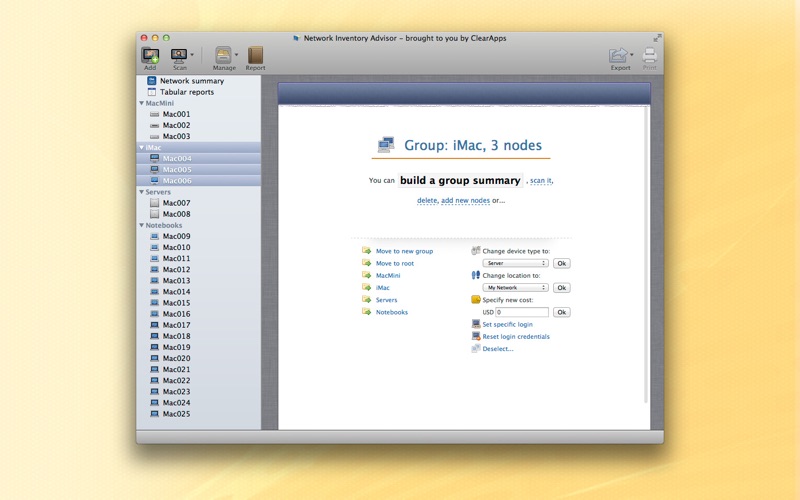Click icon beside Reset login credentials
This screenshot has width=800, height=500.
tap(476, 336)
